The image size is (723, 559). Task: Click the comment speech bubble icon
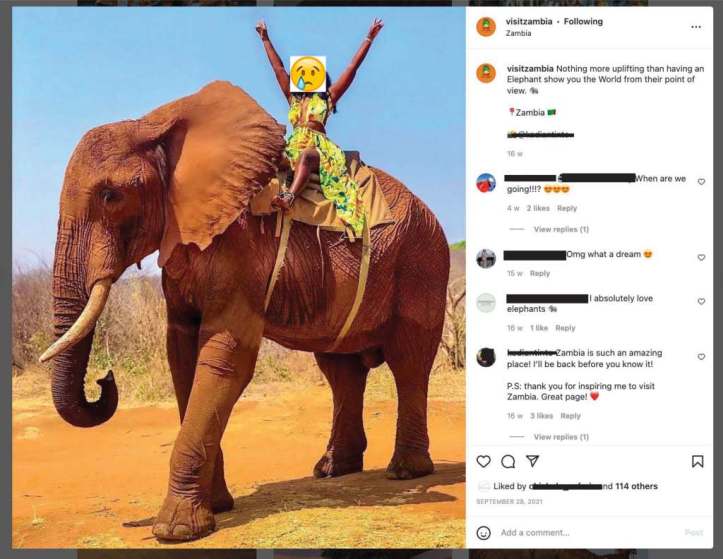coord(508,461)
